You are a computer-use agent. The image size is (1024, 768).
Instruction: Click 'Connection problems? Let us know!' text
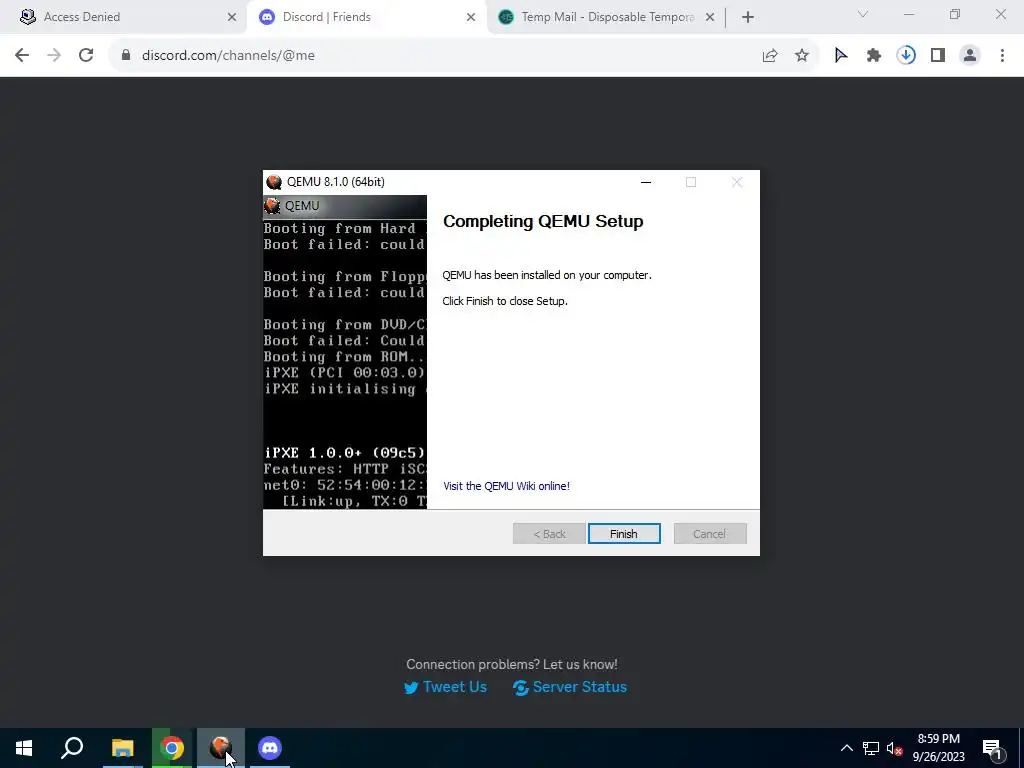coord(512,664)
